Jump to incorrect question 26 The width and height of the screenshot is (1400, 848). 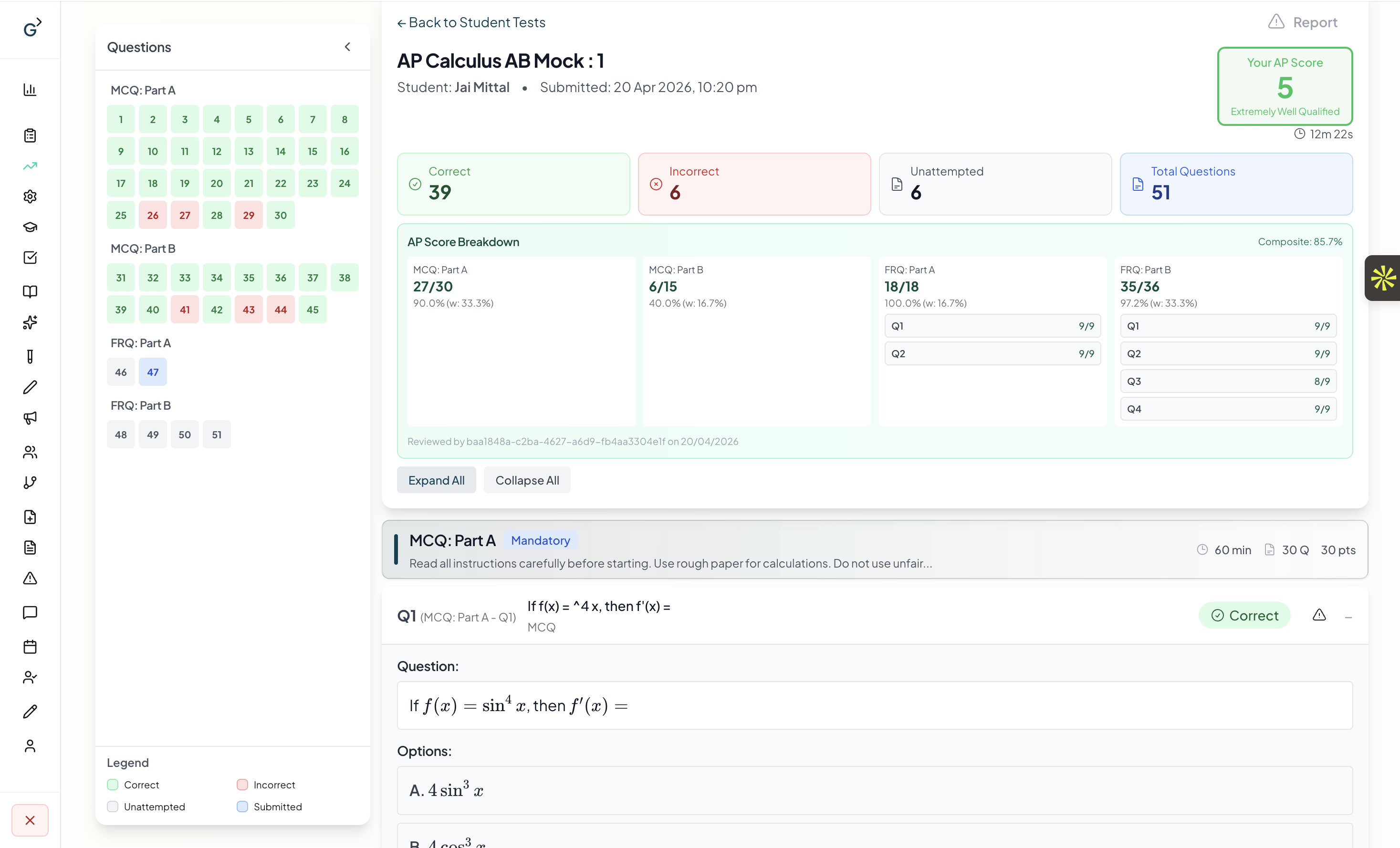[x=153, y=215]
